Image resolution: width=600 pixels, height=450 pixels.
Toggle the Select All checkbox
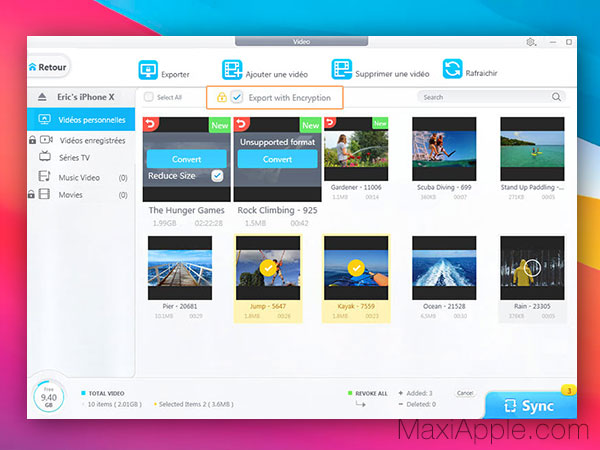click(x=148, y=97)
